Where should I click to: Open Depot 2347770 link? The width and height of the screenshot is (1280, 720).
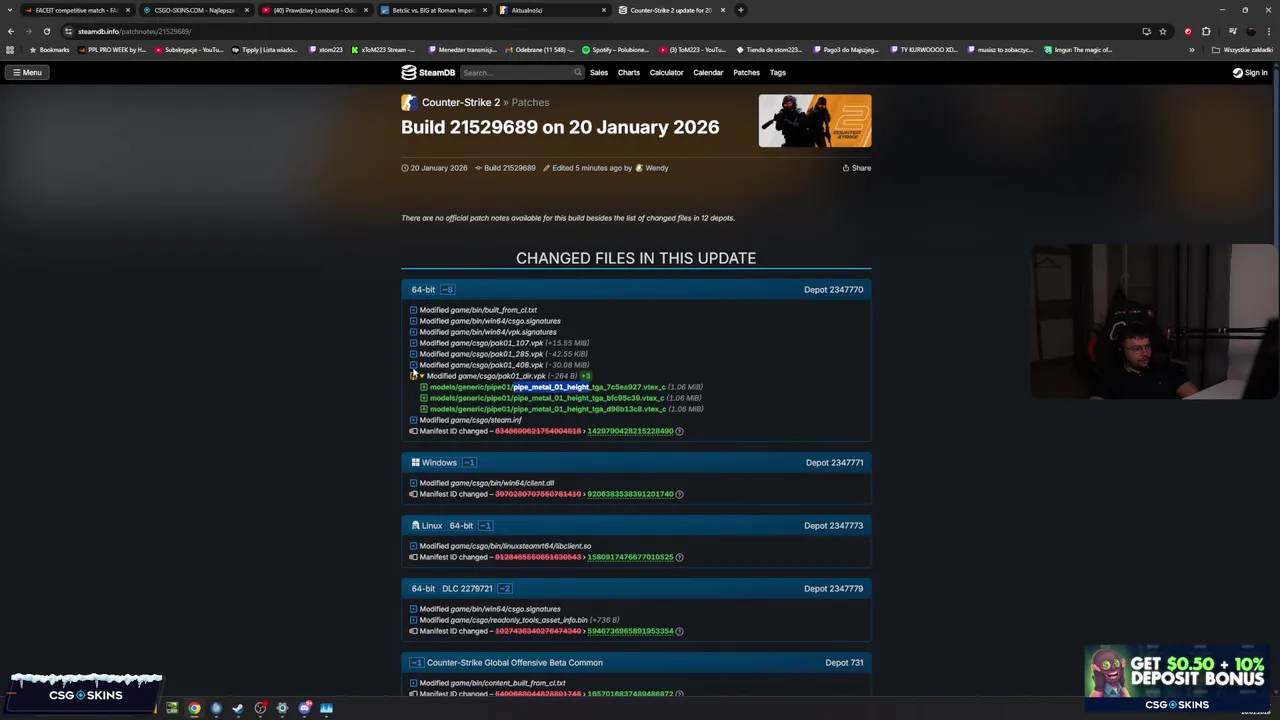click(x=833, y=289)
